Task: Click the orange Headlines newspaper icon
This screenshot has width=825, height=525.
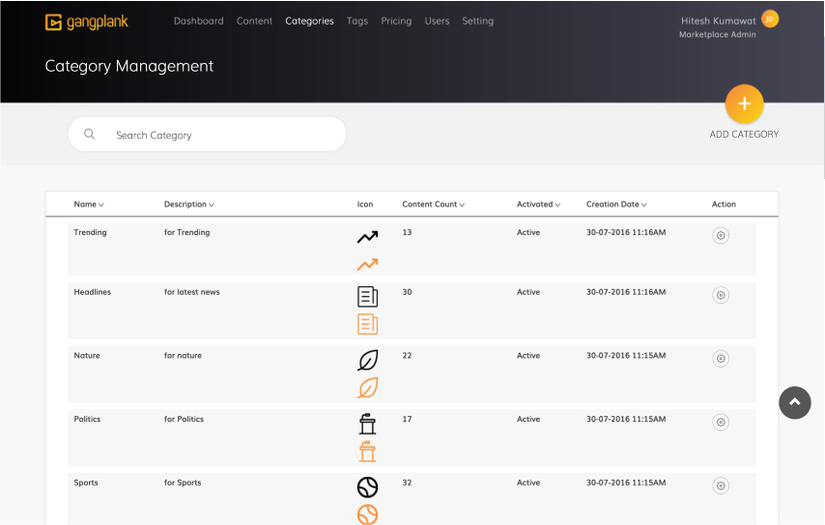Action: (368, 324)
